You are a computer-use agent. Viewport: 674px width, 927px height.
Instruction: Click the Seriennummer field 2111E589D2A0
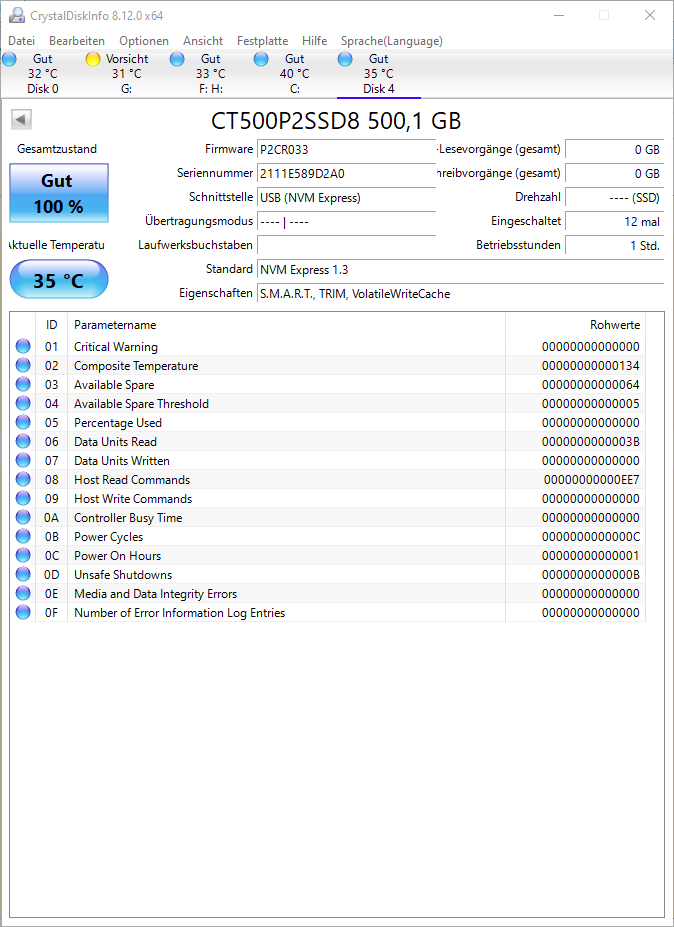tap(346, 174)
